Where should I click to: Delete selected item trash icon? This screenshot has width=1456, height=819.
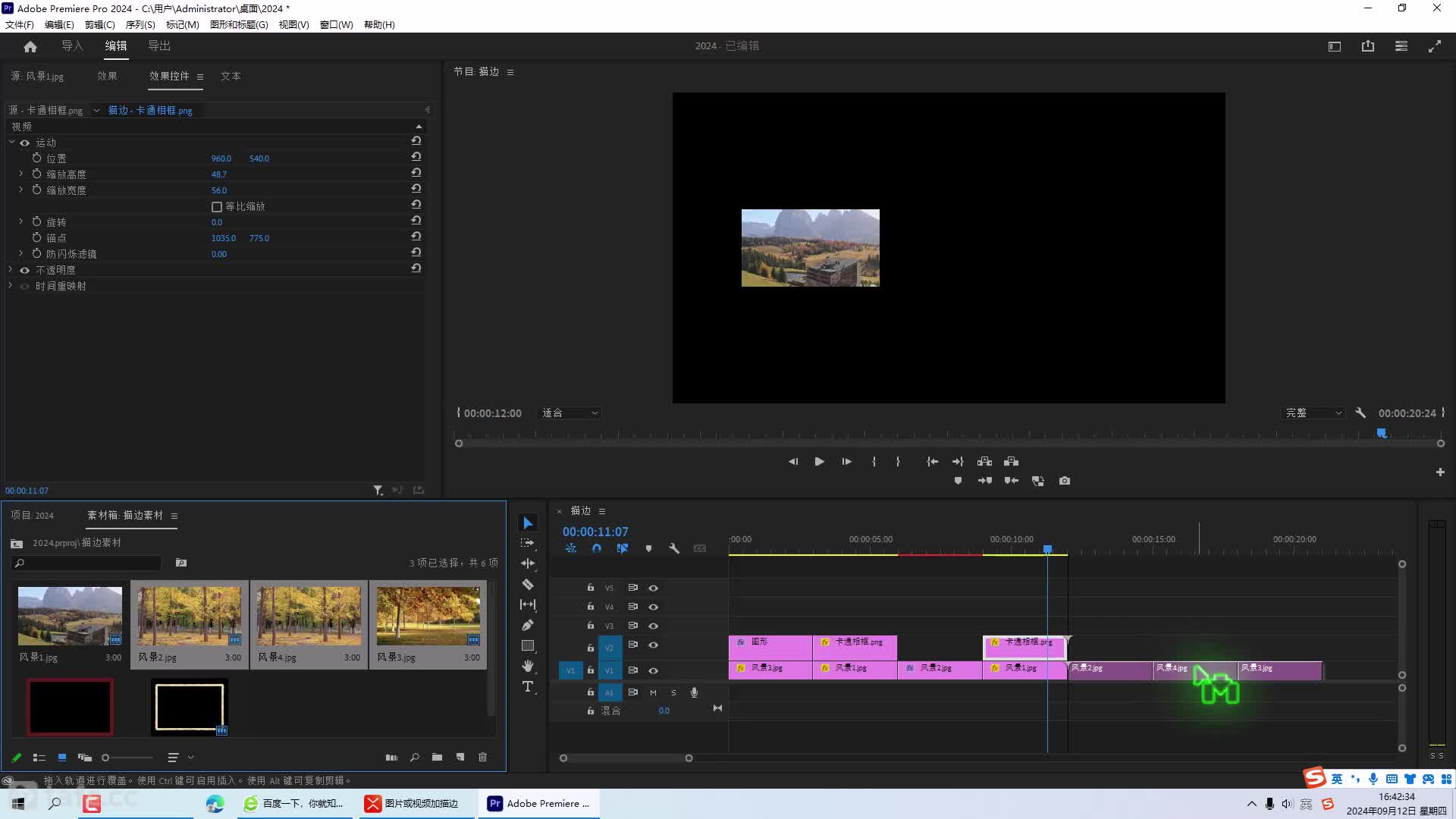click(482, 758)
